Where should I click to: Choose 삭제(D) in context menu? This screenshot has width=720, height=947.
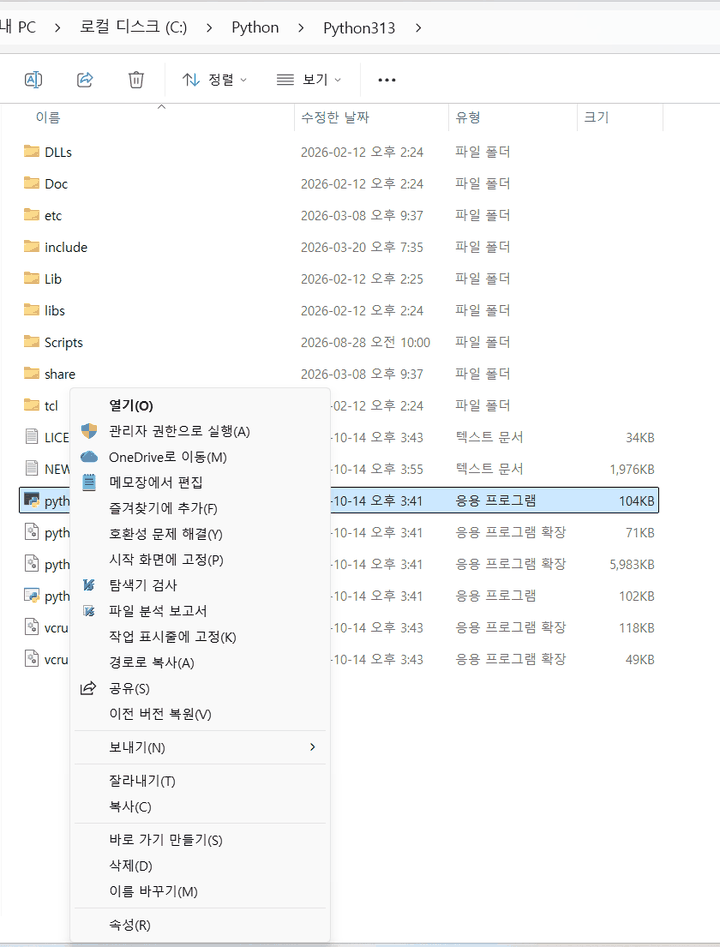pos(200,866)
